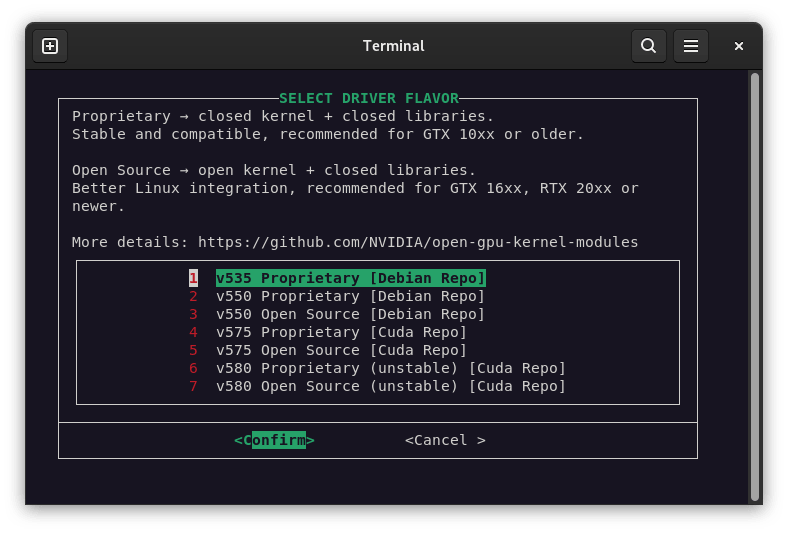Pick v575 Open Source [Cuda Repo]
788x533 pixels.
[x=341, y=350]
